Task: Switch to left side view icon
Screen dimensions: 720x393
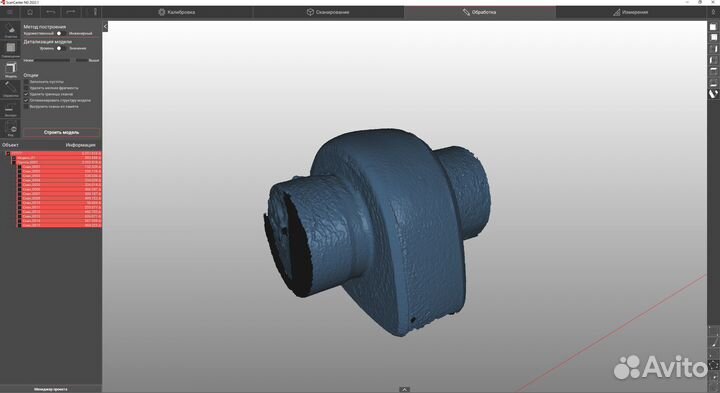Action: pos(713,60)
